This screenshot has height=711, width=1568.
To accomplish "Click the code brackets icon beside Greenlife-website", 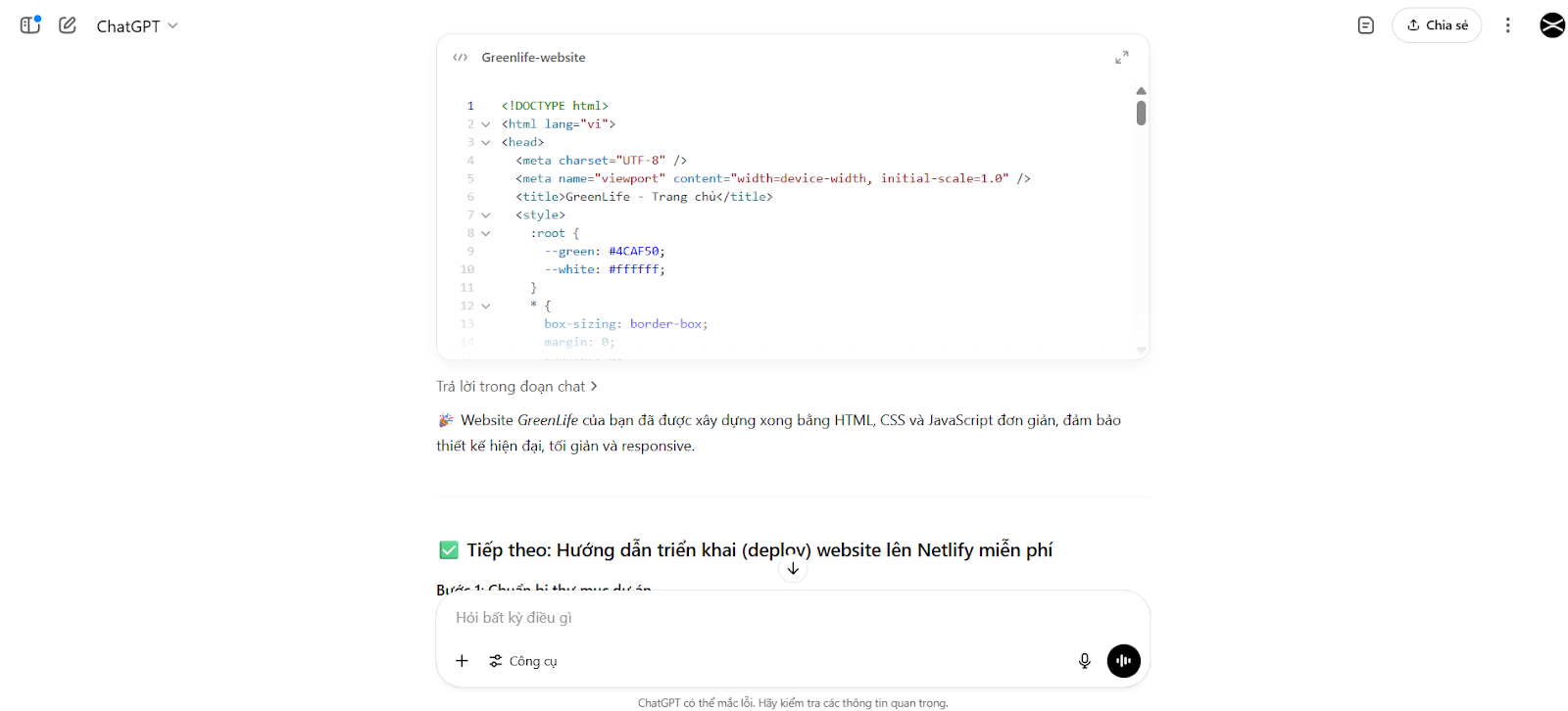I will (461, 58).
